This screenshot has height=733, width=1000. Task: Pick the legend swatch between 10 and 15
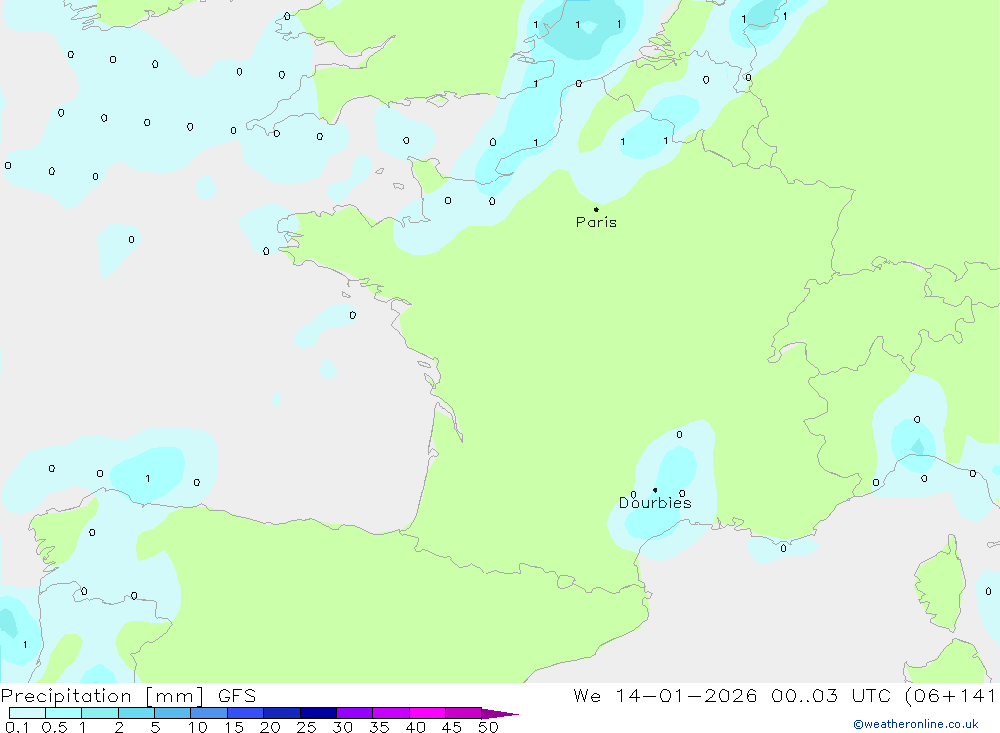[209, 713]
